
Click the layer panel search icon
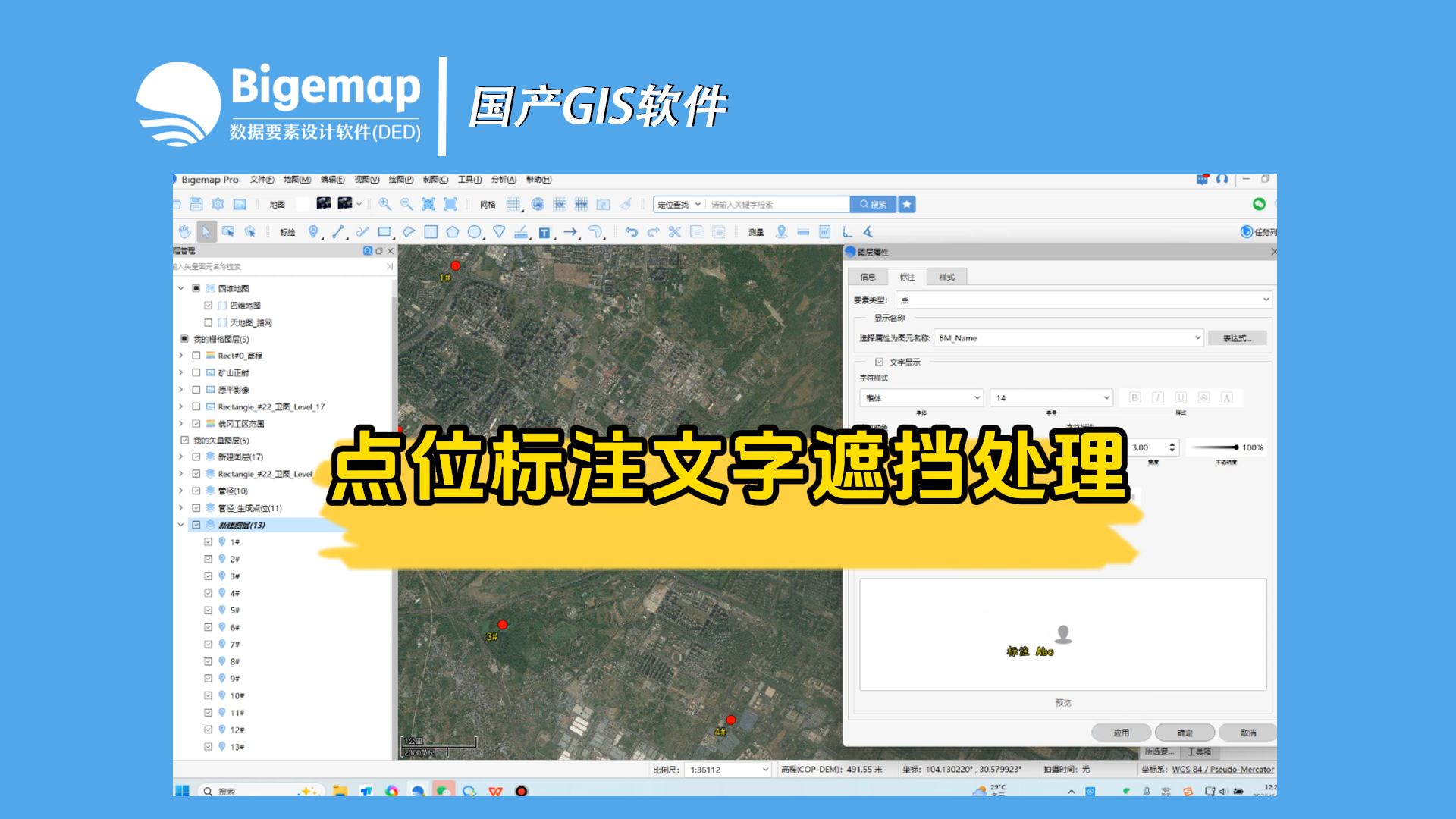coord(368,251)
